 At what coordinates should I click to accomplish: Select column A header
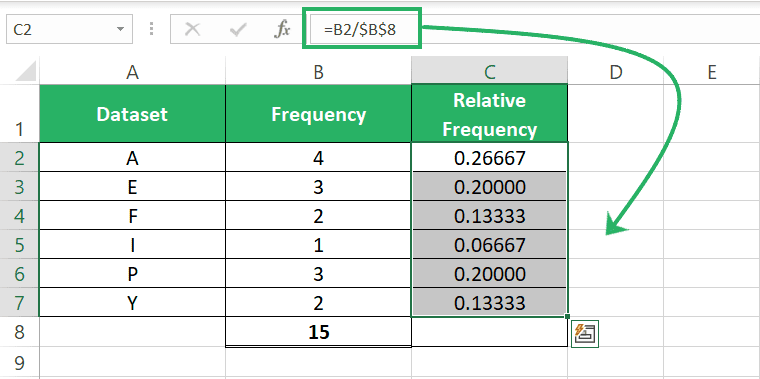(132, 72)
